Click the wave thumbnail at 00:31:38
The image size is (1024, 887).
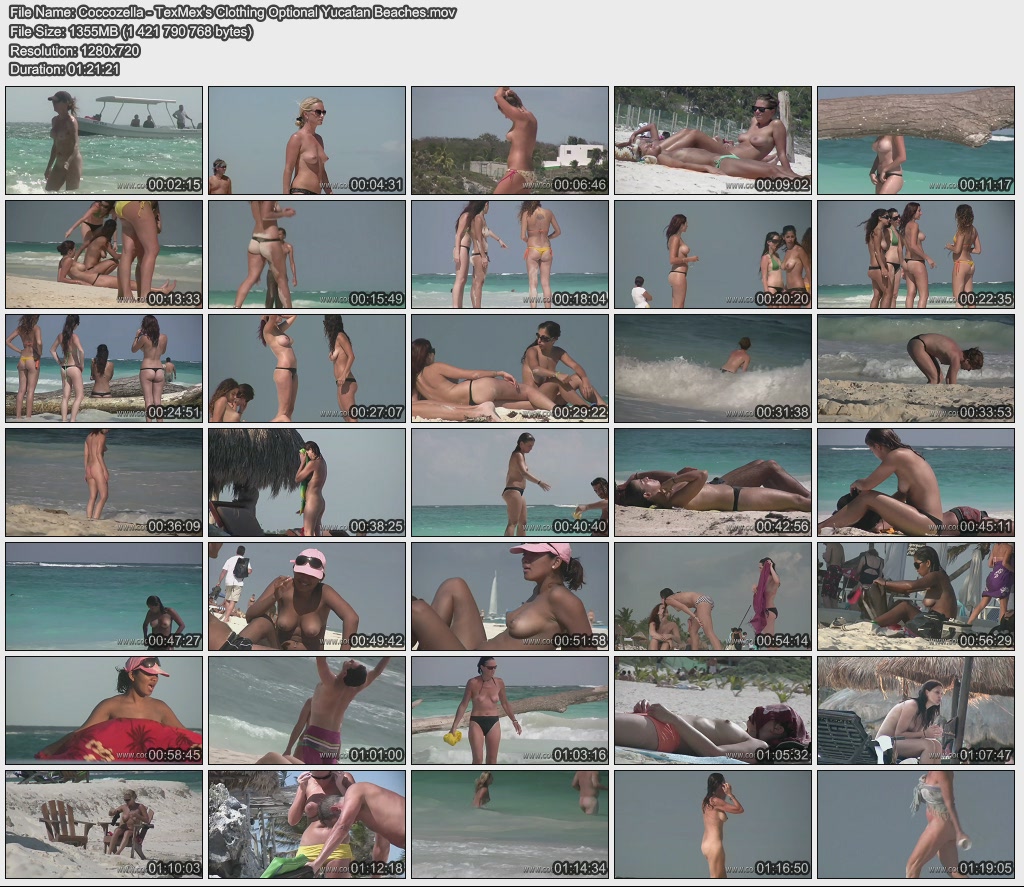point(713,368)
